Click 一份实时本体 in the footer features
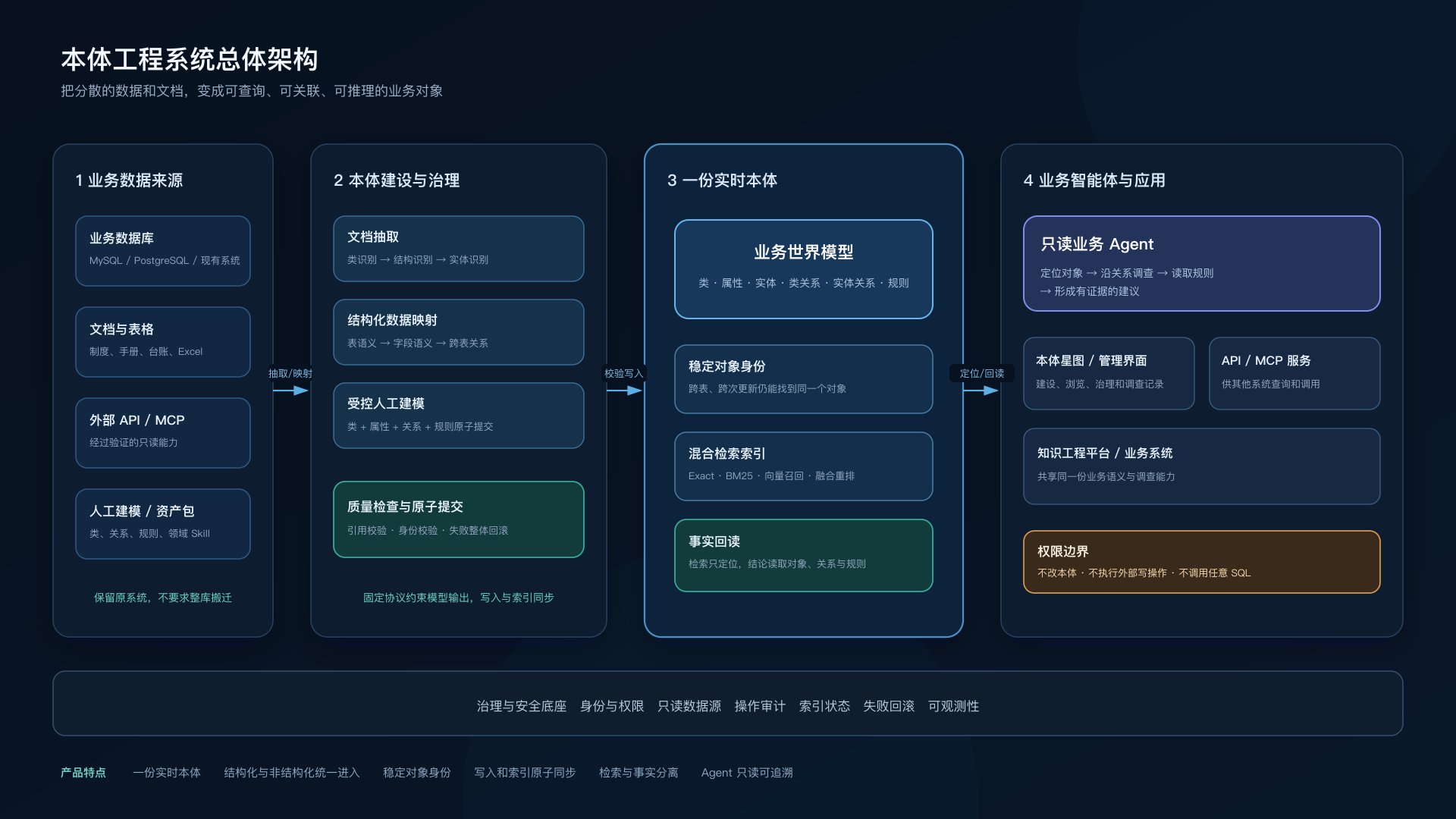The width and height of the screenshot is (1456, 819). 167,773
